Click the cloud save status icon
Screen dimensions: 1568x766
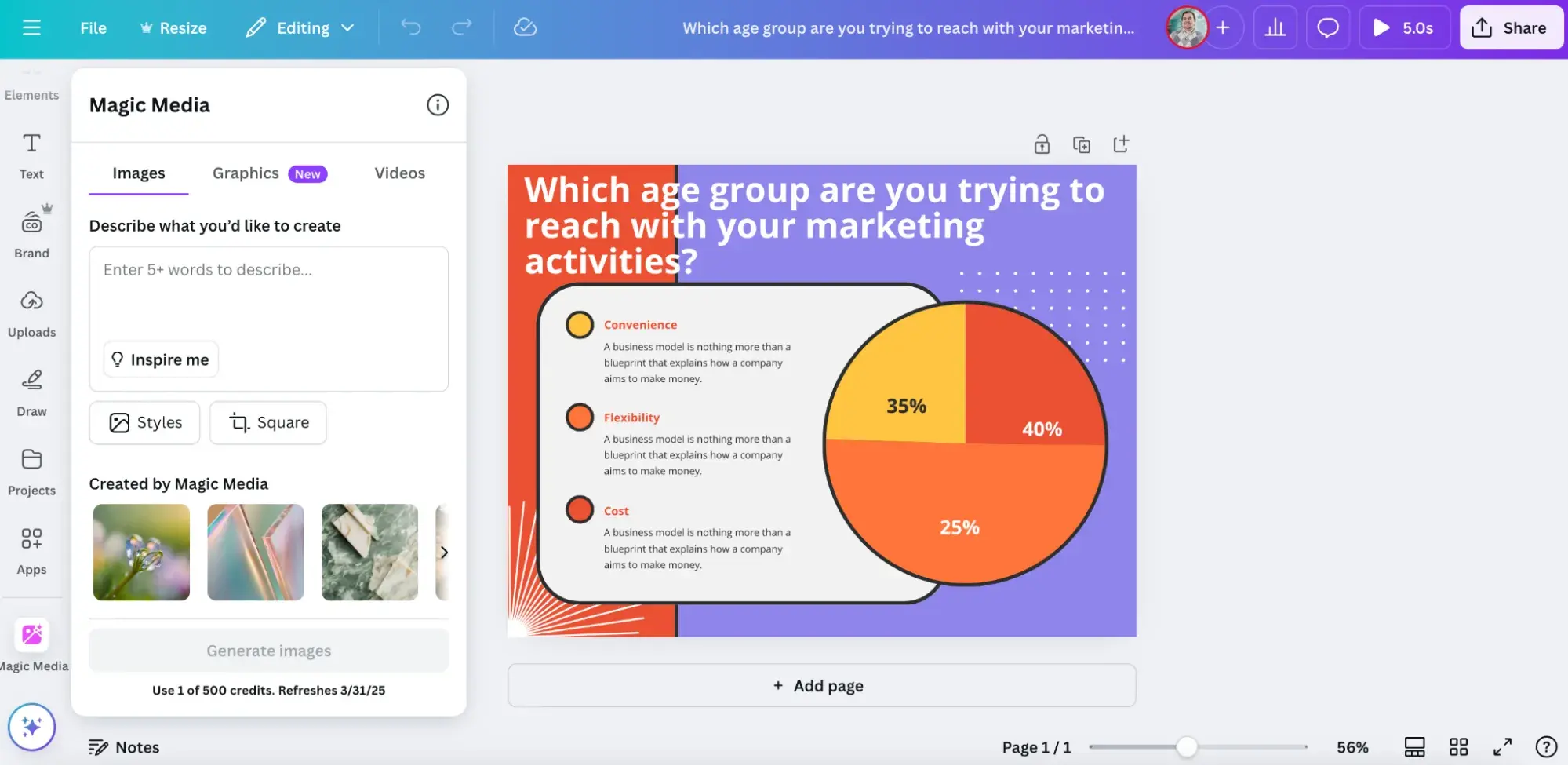click(x=525, y=27)
